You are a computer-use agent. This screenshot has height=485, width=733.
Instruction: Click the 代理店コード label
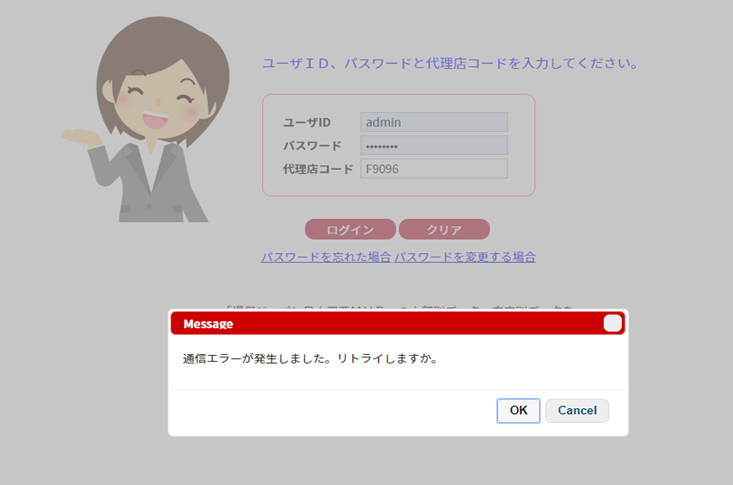318,169
